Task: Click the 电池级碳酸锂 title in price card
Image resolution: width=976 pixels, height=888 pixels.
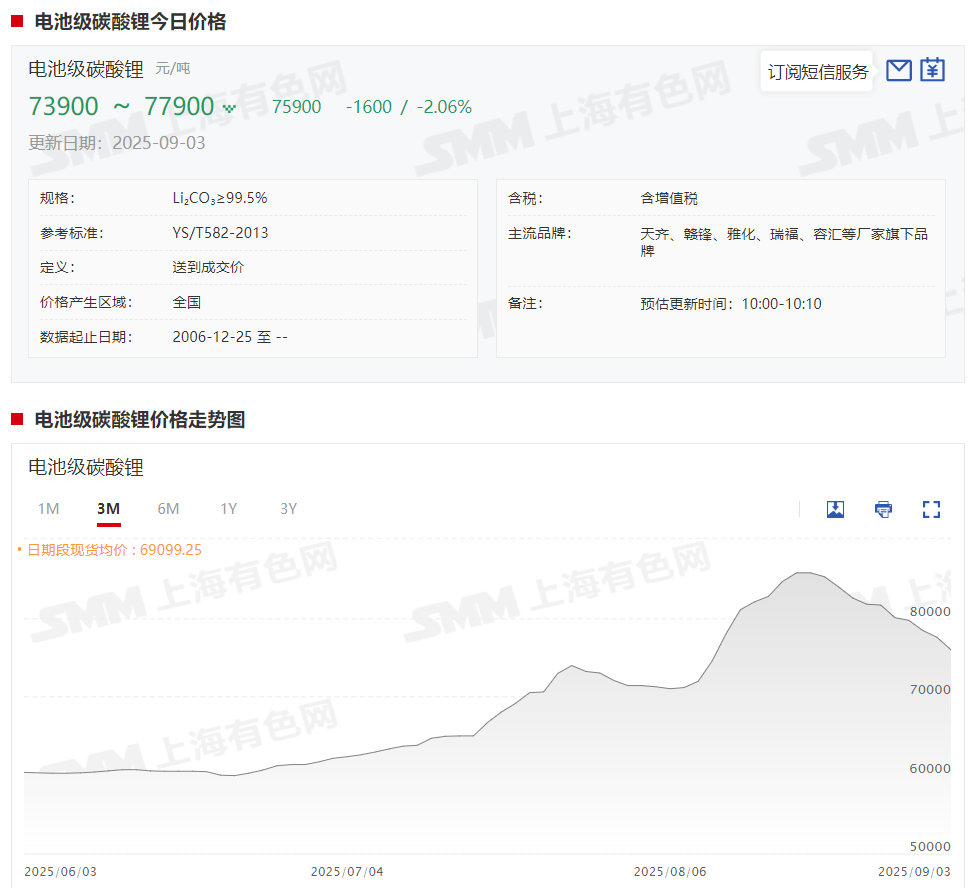Action: click(x=86, y=69)
